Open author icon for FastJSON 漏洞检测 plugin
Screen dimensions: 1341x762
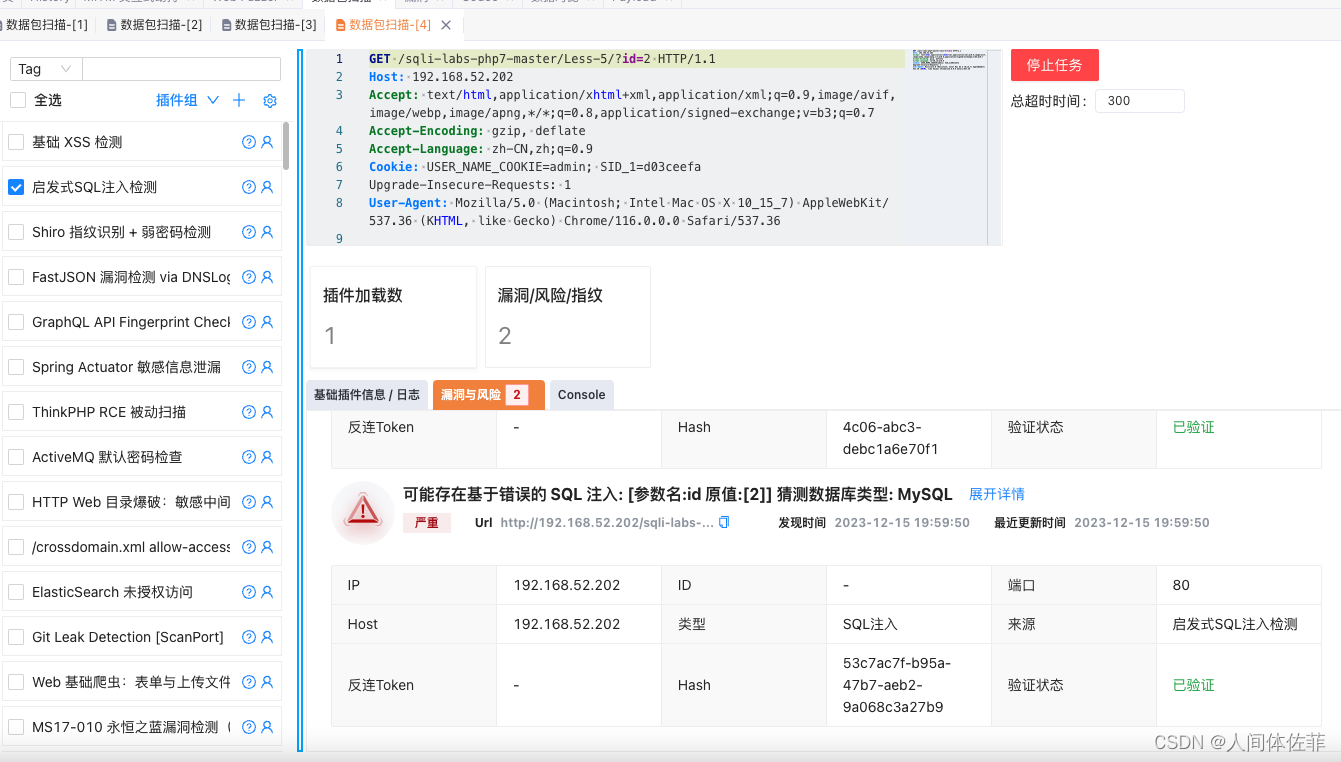[267, 277]
